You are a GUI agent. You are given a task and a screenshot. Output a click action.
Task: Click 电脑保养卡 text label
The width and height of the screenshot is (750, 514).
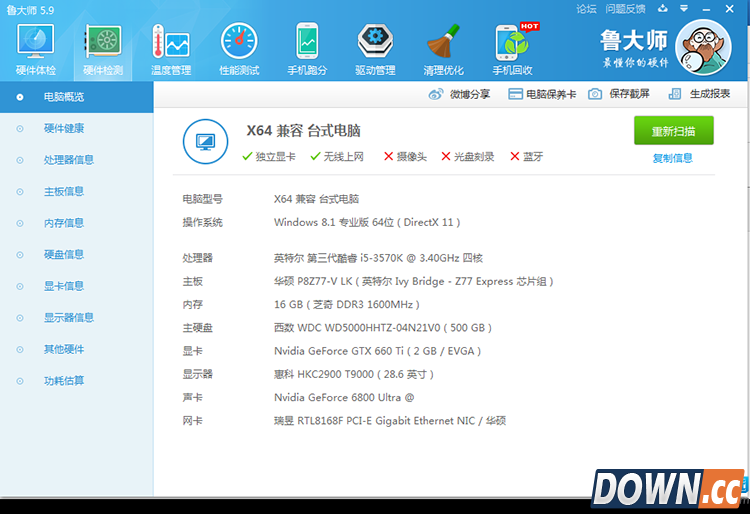tap(551, 94)
